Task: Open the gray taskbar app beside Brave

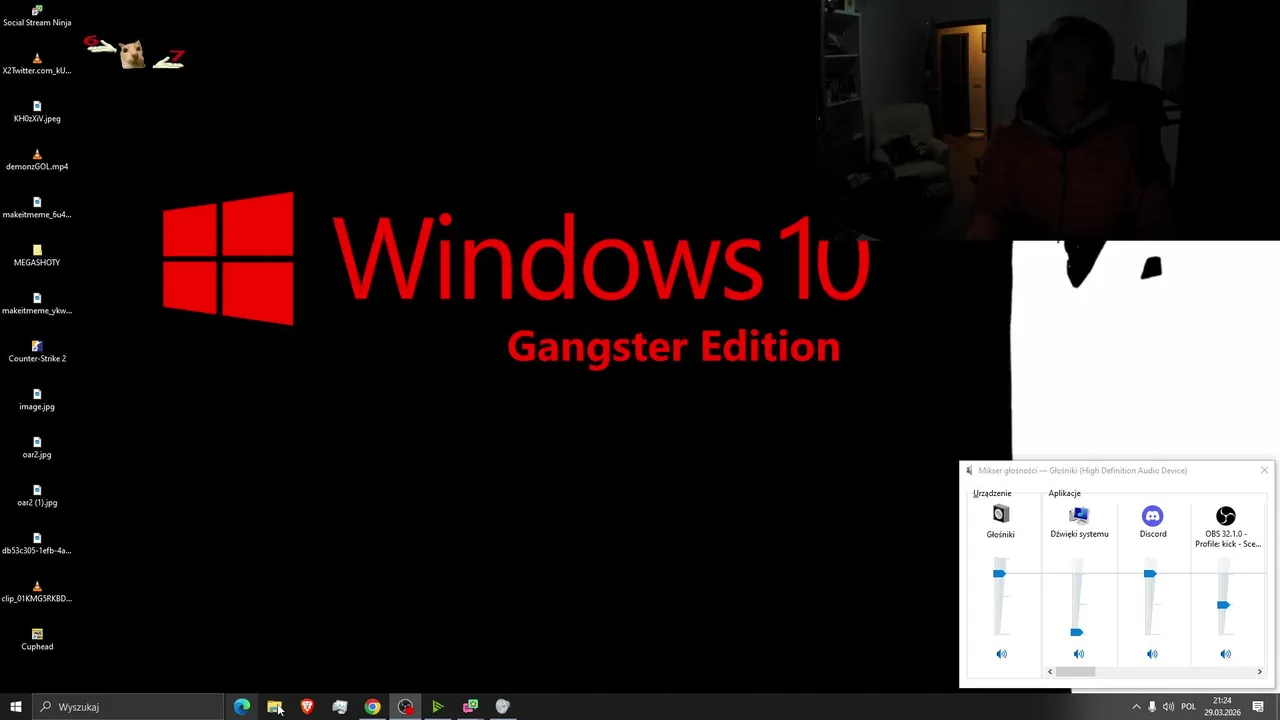Action: (x=340, y=707)
